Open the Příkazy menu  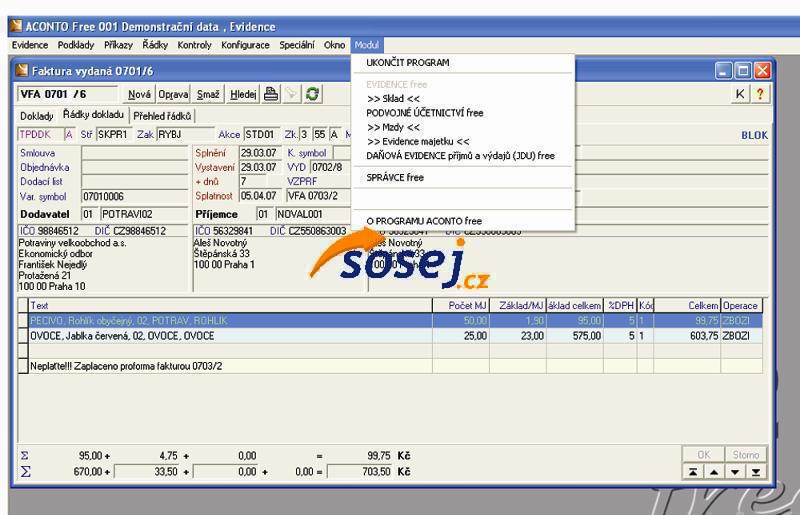tap(118, 45)
